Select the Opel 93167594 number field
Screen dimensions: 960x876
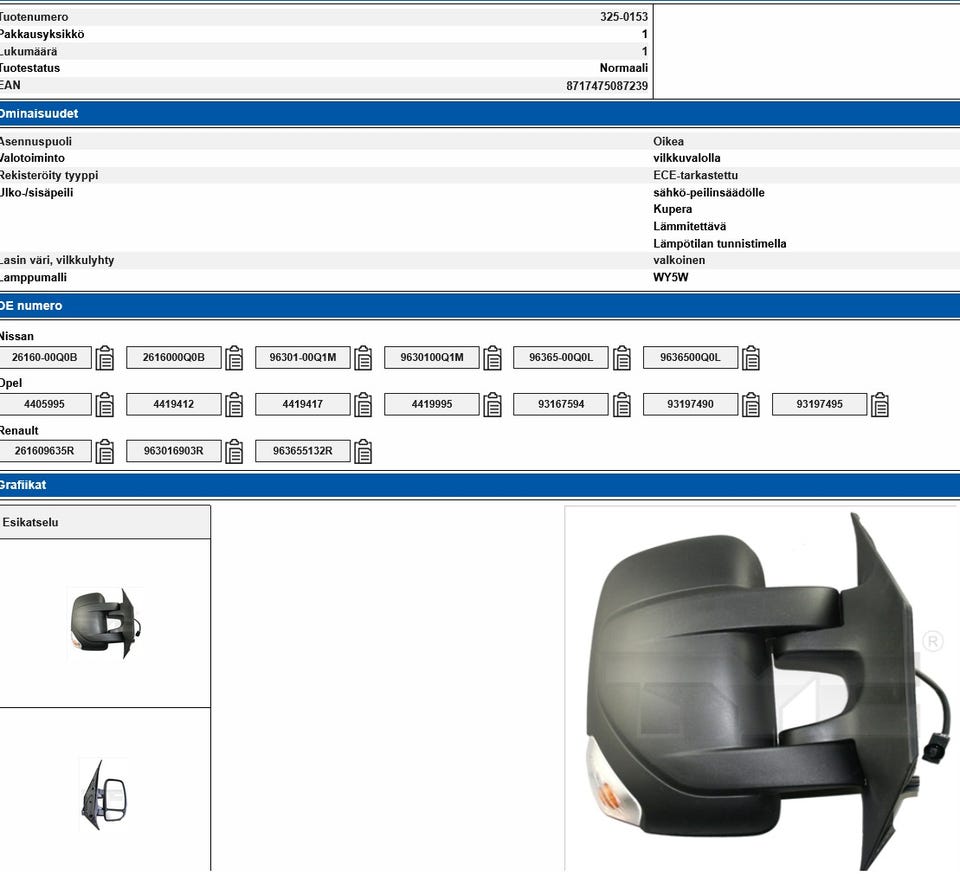561,404
